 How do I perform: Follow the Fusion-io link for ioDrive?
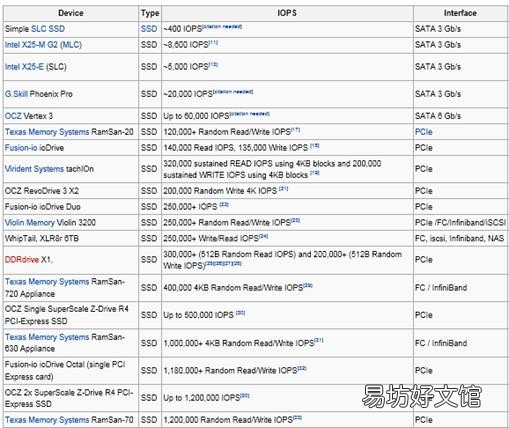click(x=21, y=148)
